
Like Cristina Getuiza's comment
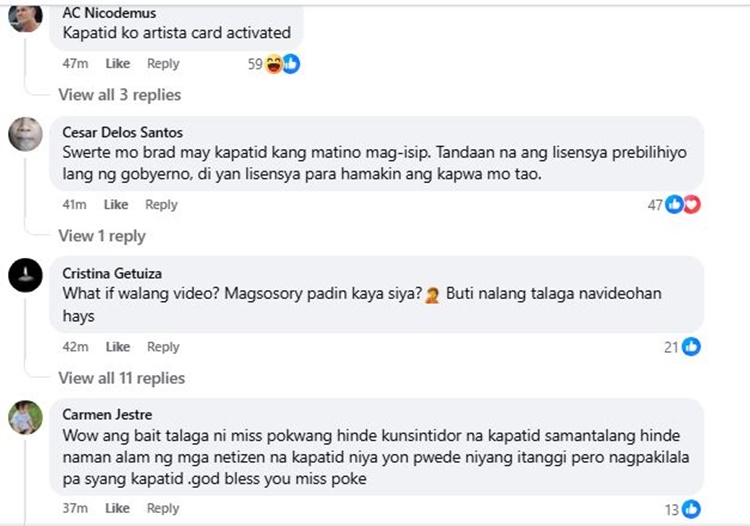click(x=118, y=347)
